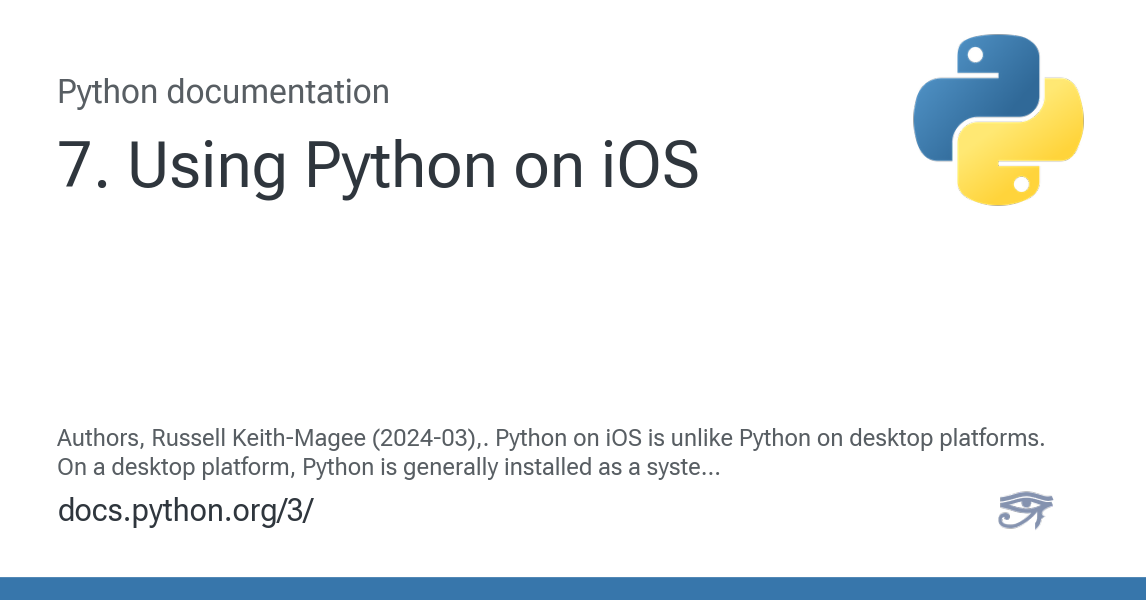Click the chapter number "7." in the title

click(83, 164)
